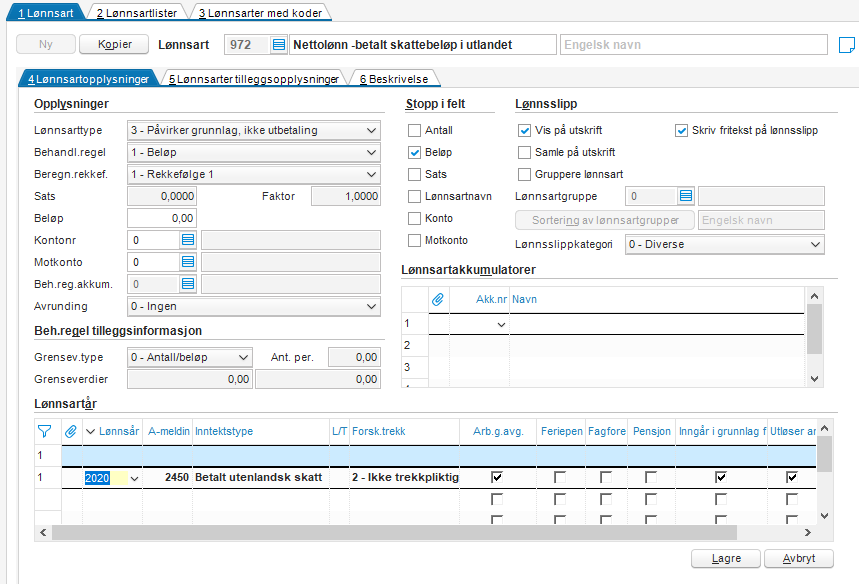
Task: Click the Kontonr number field
Action: (154, 240)
